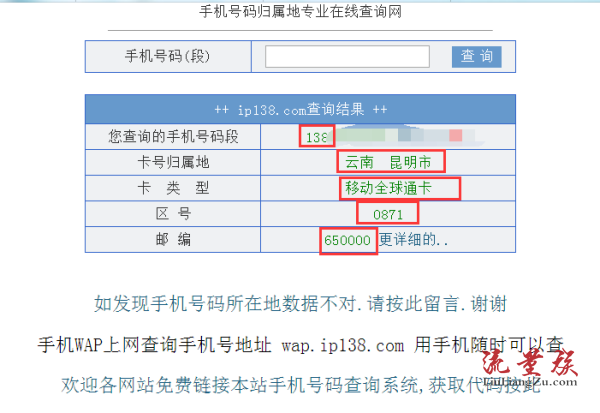Click the 您查询的手机号码段 label
Viewport: 600px width, 413px height.
pos(173,137)
